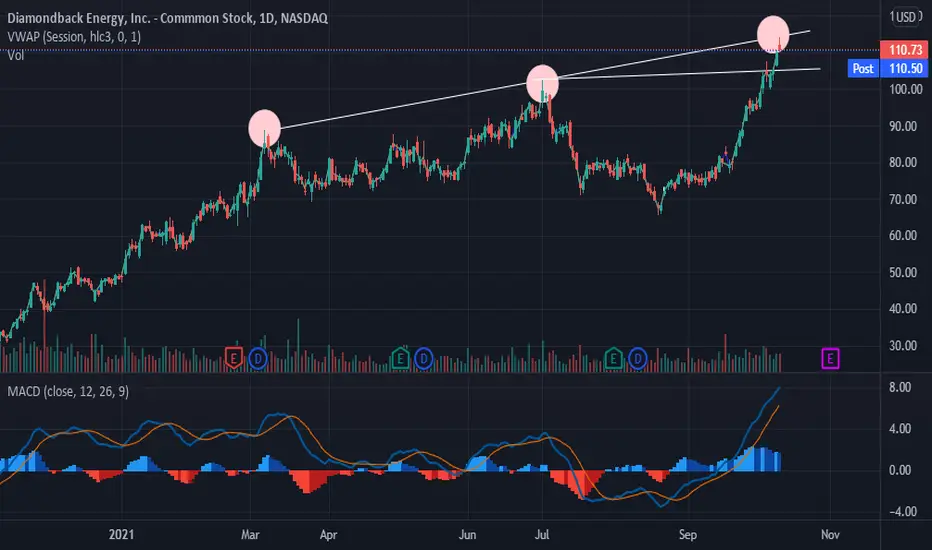The width and height of the screenshot is (932, 550).
Task: Click the green earnings E marker in August
Action: click(x=613, y=359)
